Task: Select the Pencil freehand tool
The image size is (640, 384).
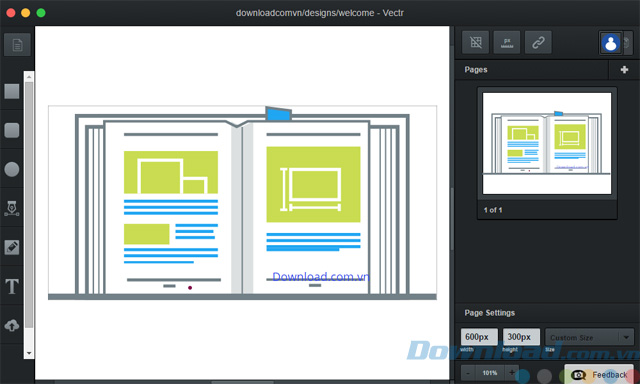Action: click(x=12, y=247)
